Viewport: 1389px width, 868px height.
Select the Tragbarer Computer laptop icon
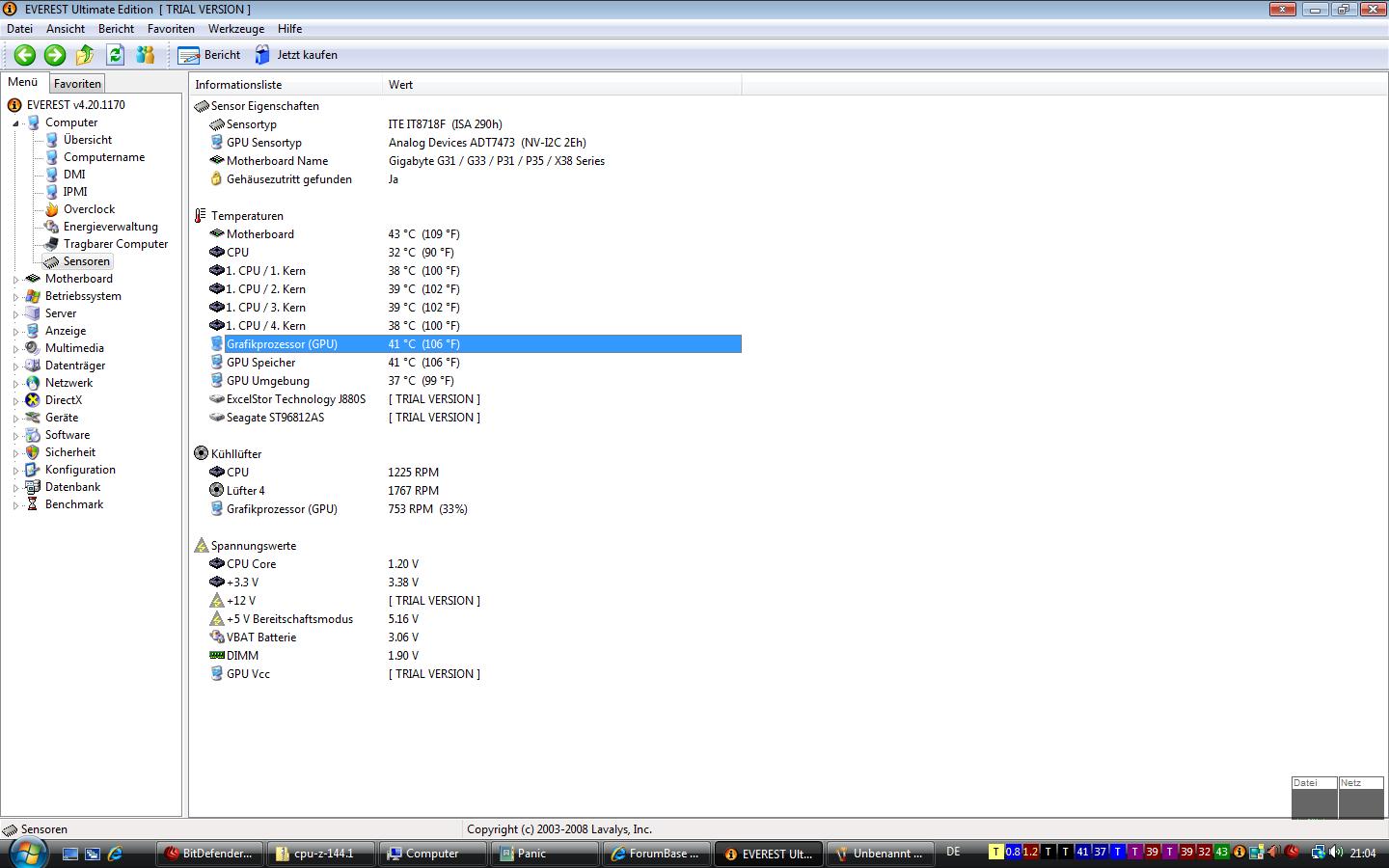pyautogui.click(x=52, y=244)
